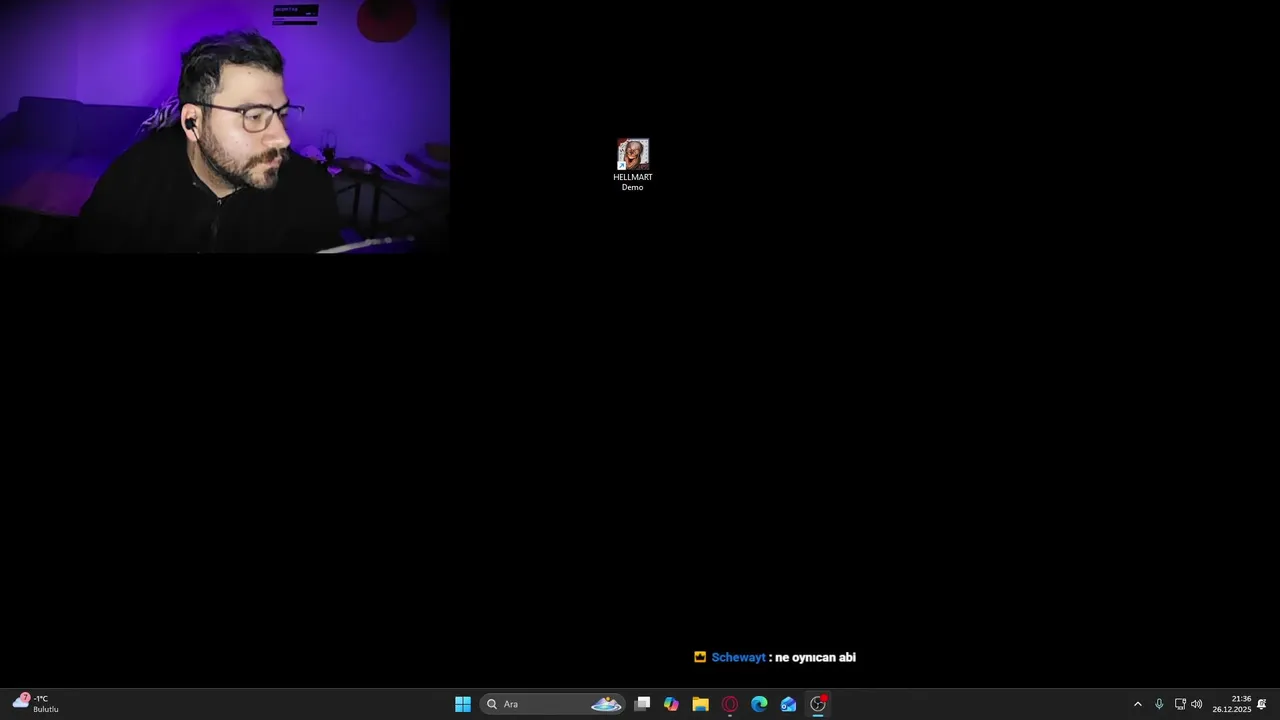Open the Windows Start menu
Viewport: 1280px width, 720px height.
(x=463, y=704)
